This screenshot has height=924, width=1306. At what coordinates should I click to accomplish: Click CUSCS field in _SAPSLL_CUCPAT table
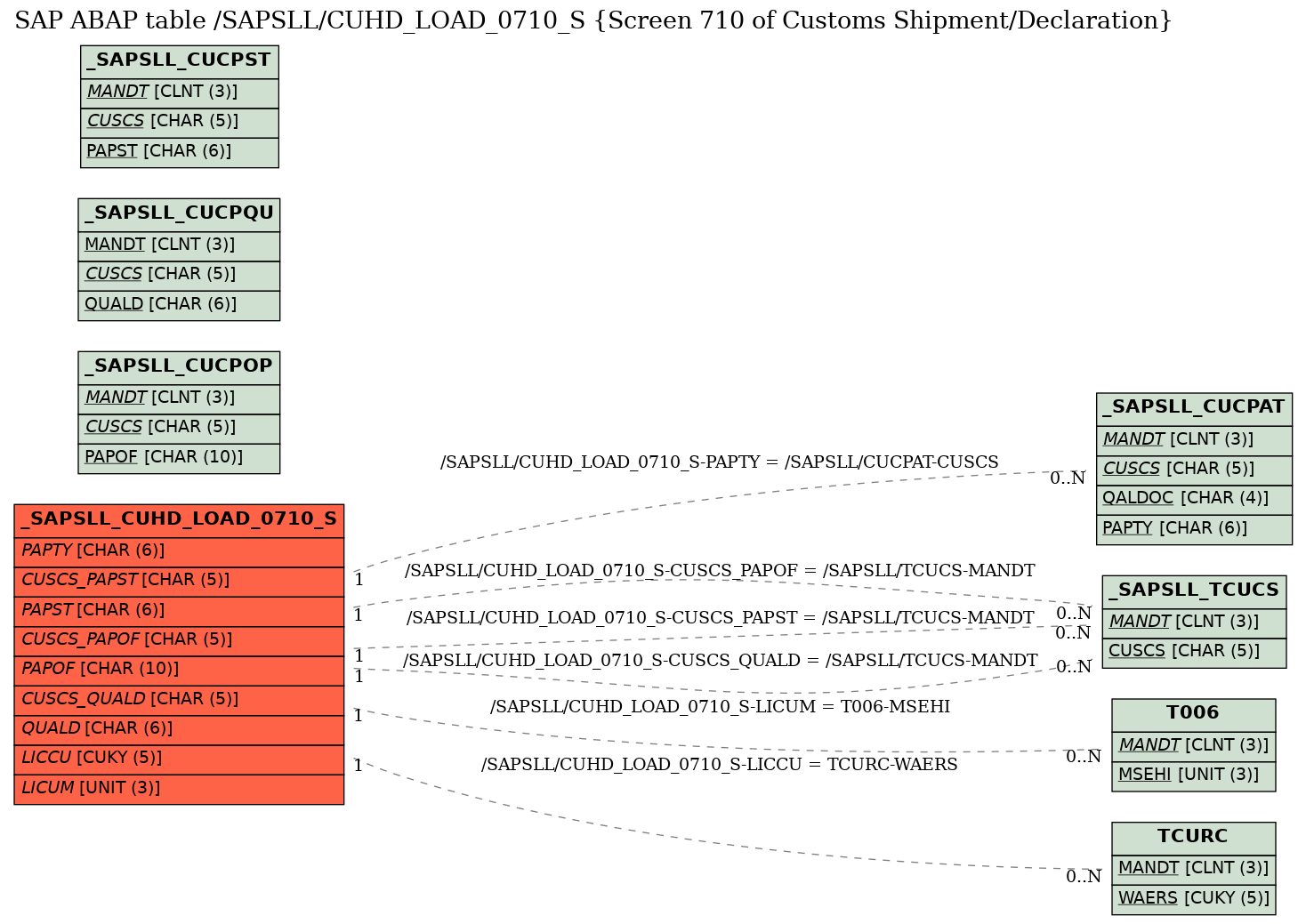pyautogui.click(x=1194, y=470)
